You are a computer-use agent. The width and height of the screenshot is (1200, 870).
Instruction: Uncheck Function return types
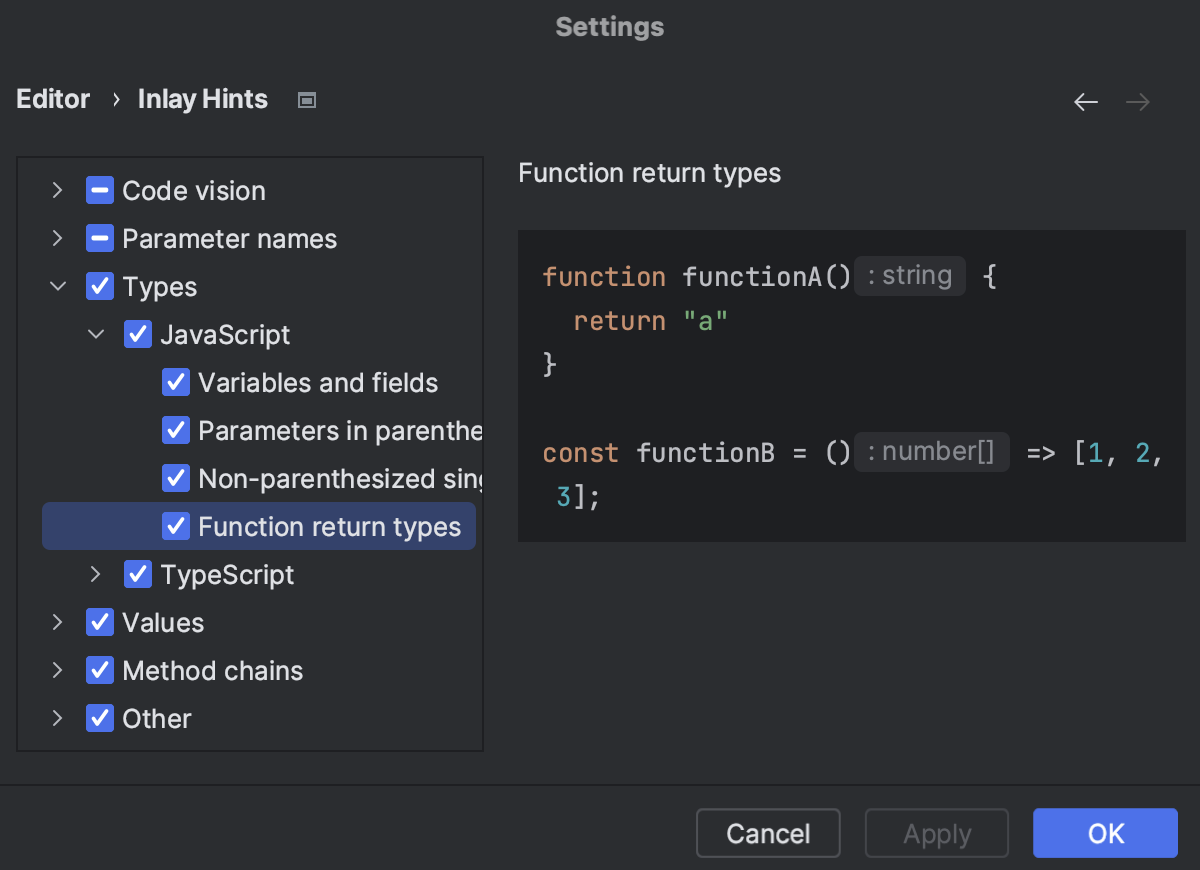click(176, 526)
